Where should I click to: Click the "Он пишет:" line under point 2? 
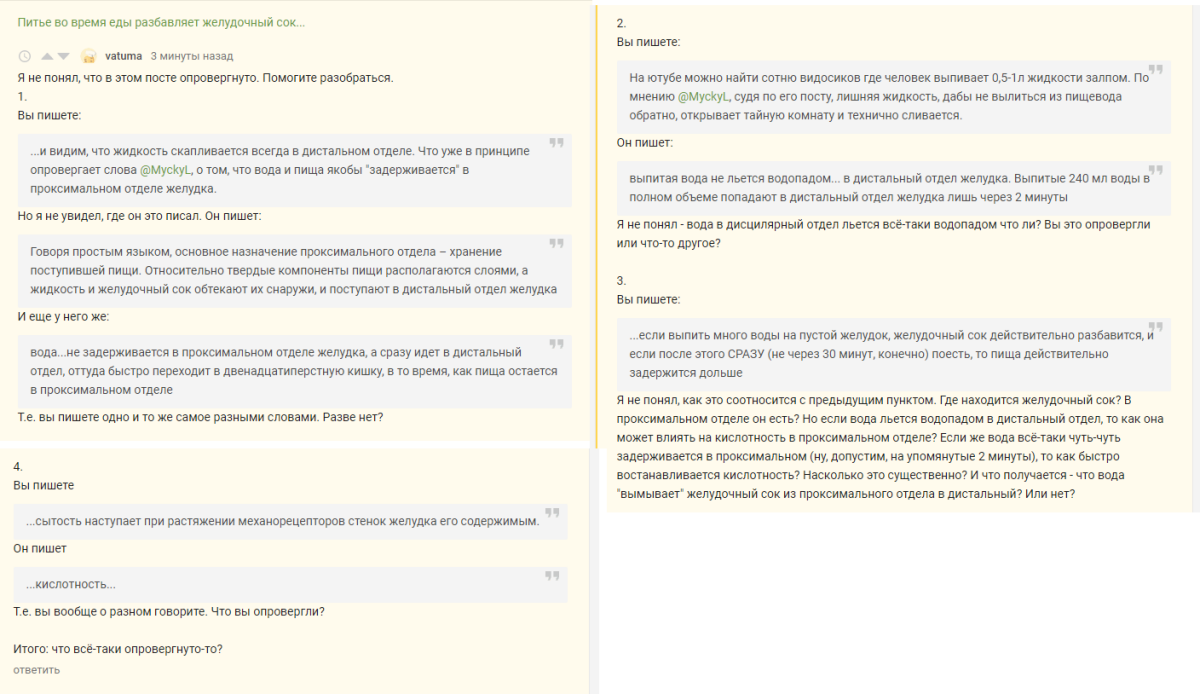pyautogui.click(x=645, y=142)
